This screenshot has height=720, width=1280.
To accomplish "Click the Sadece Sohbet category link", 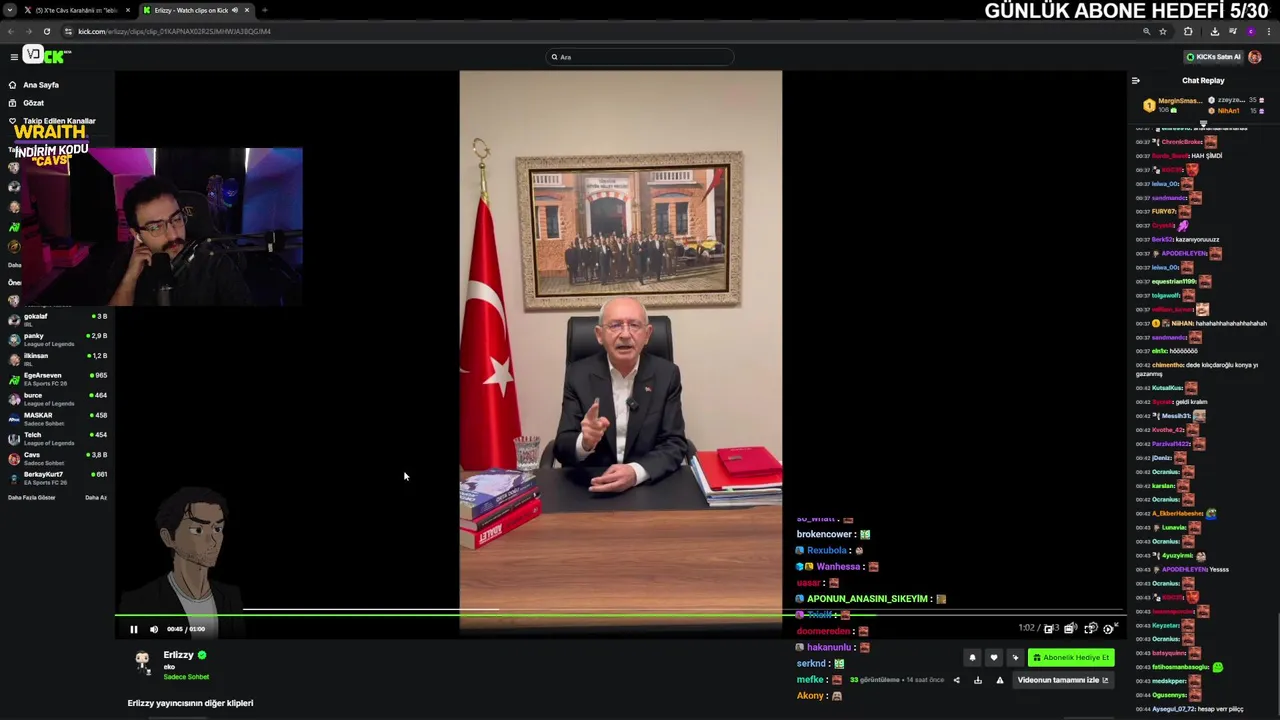I will point(186,677).
